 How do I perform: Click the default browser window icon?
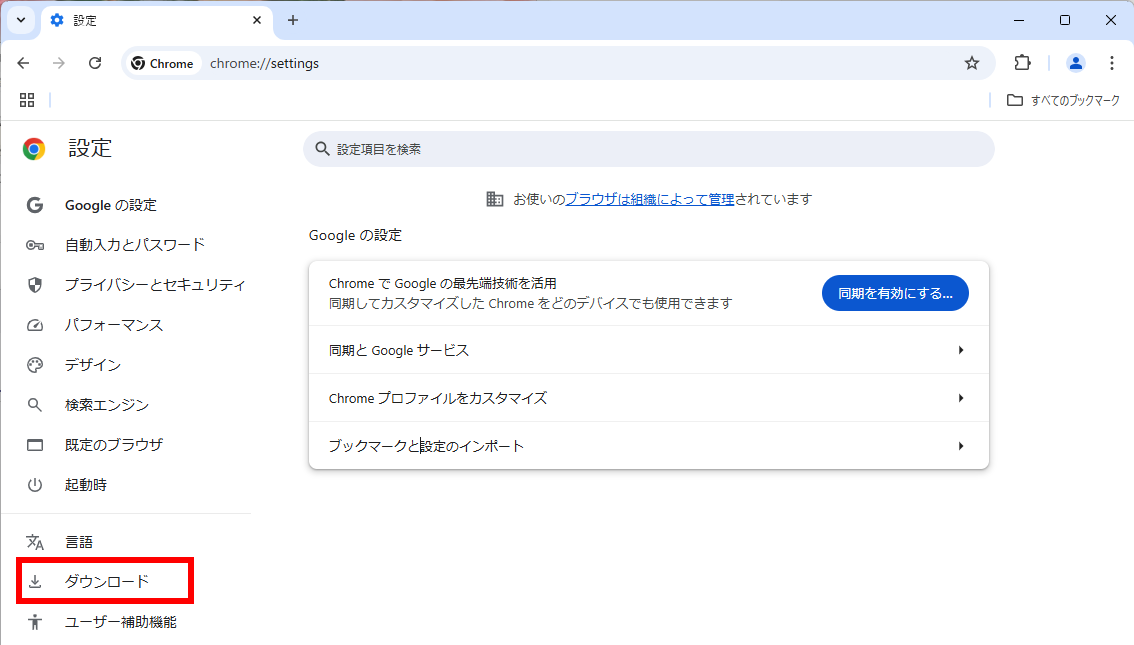(x=35, y=445)
